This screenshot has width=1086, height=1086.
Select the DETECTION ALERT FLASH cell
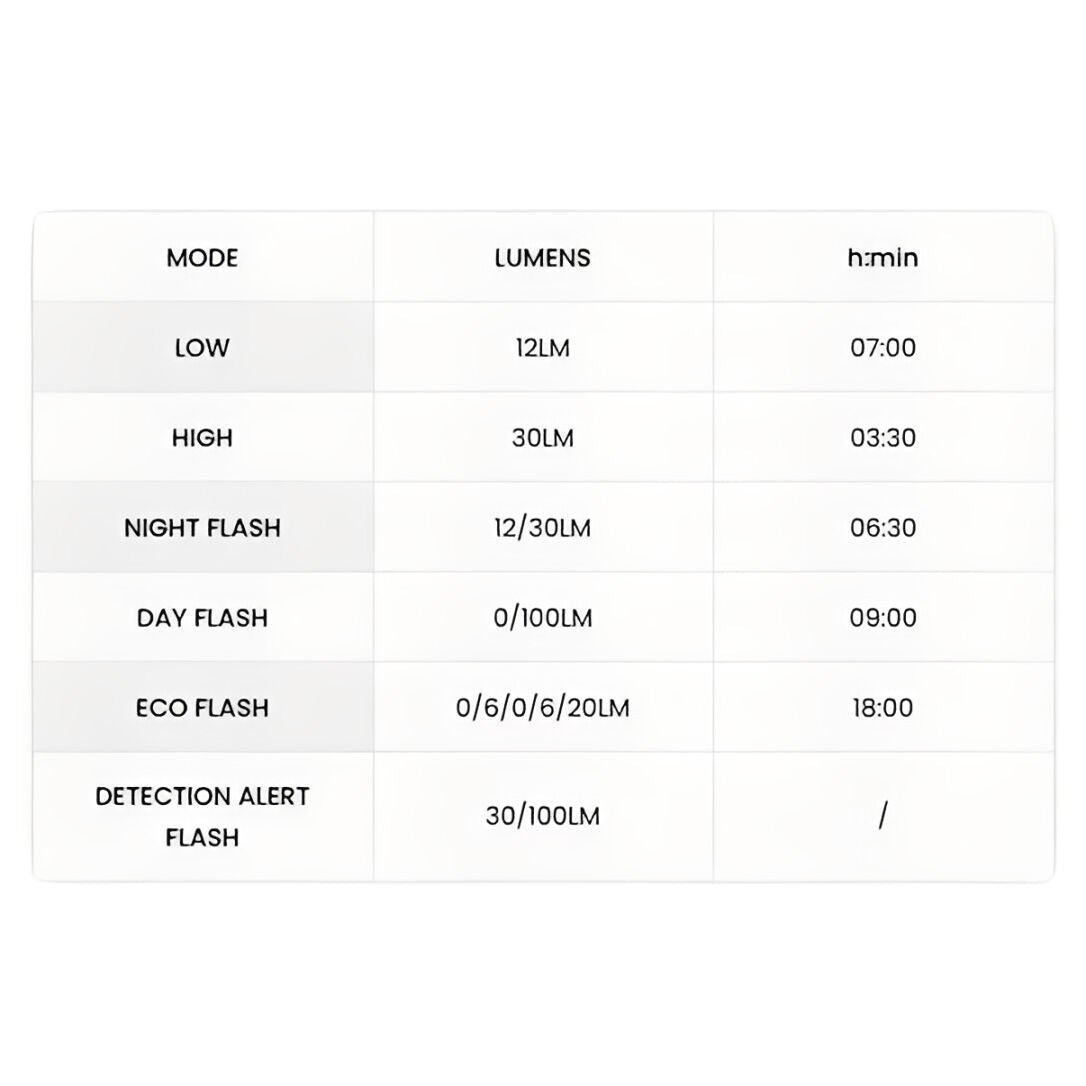coord(202,817)
